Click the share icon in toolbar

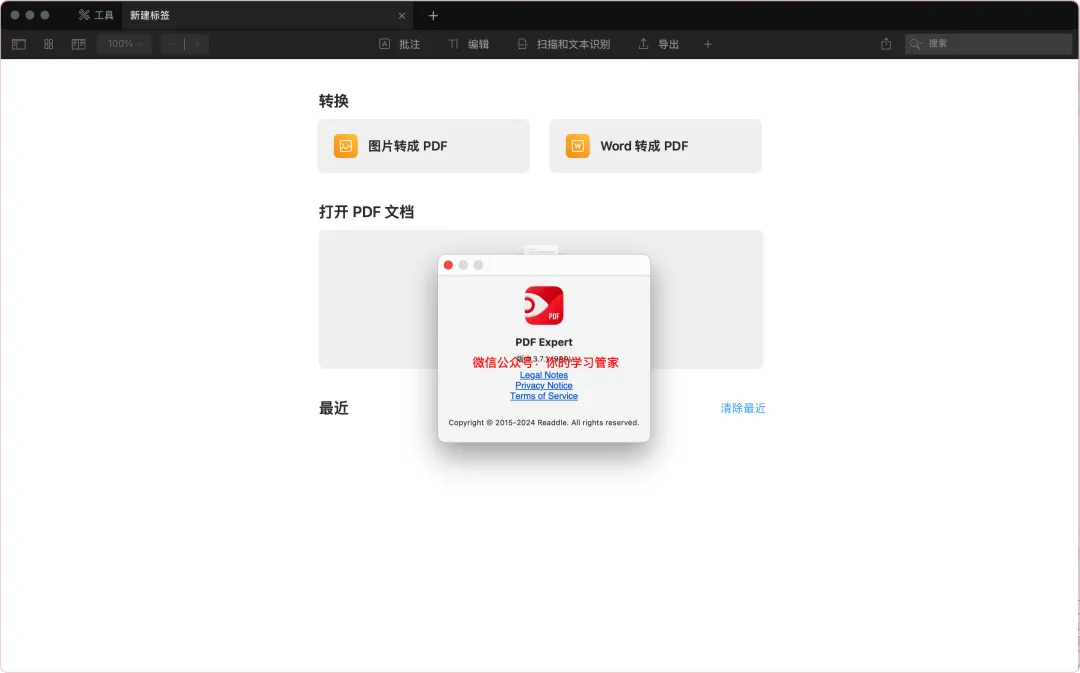(x=886, y=44)
